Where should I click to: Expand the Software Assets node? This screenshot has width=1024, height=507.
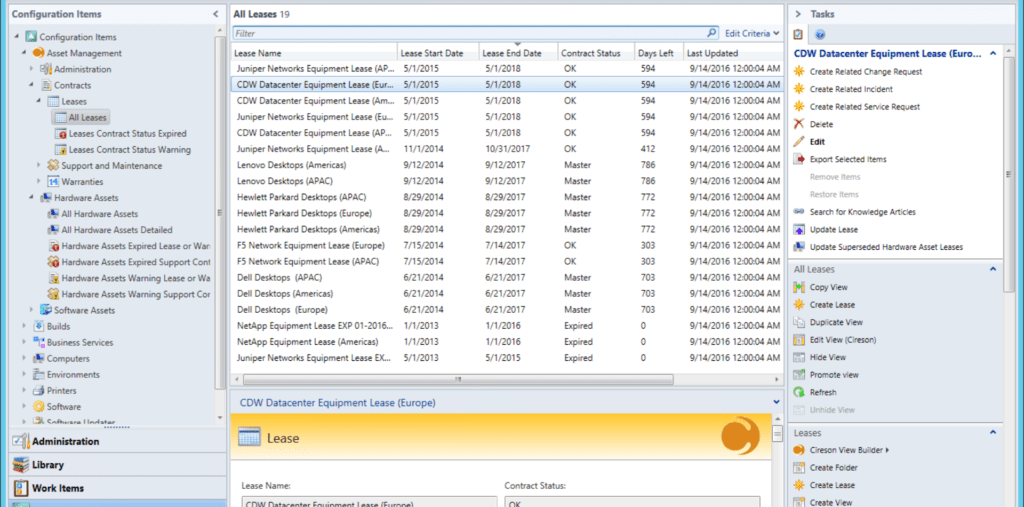click(x=31, y=310)
